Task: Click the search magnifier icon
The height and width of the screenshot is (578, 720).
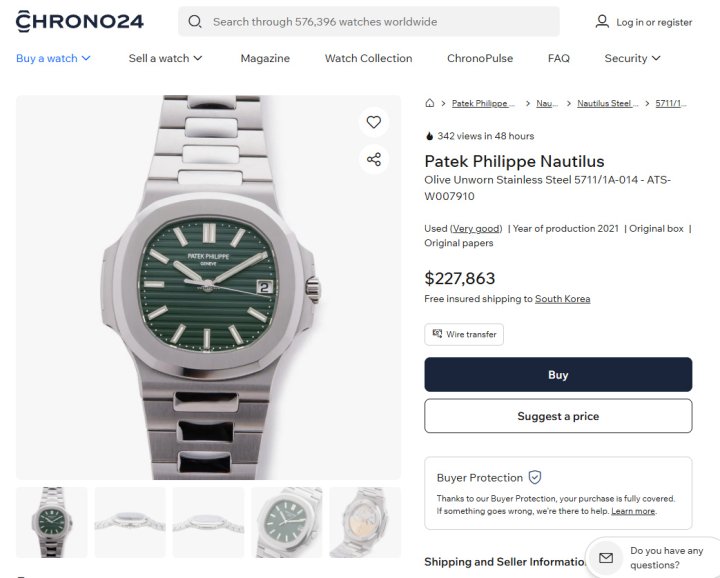Action: (195, 21)
